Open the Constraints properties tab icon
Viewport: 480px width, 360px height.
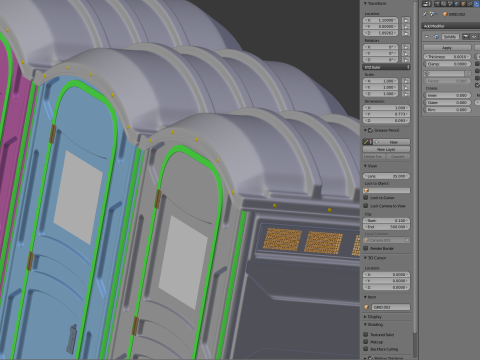pos(470,4)
